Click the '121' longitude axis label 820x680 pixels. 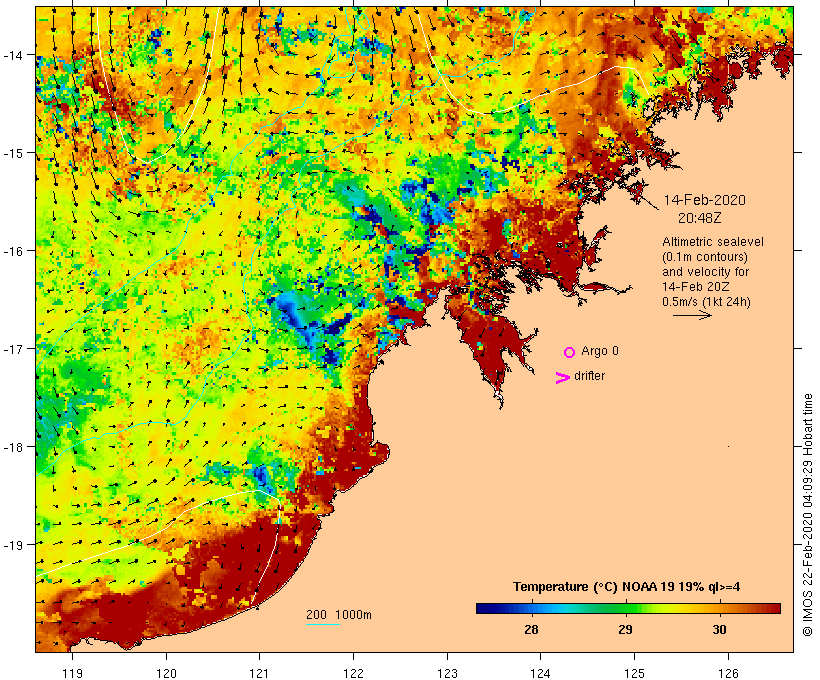pyautogui.click(x=259, y=673)
